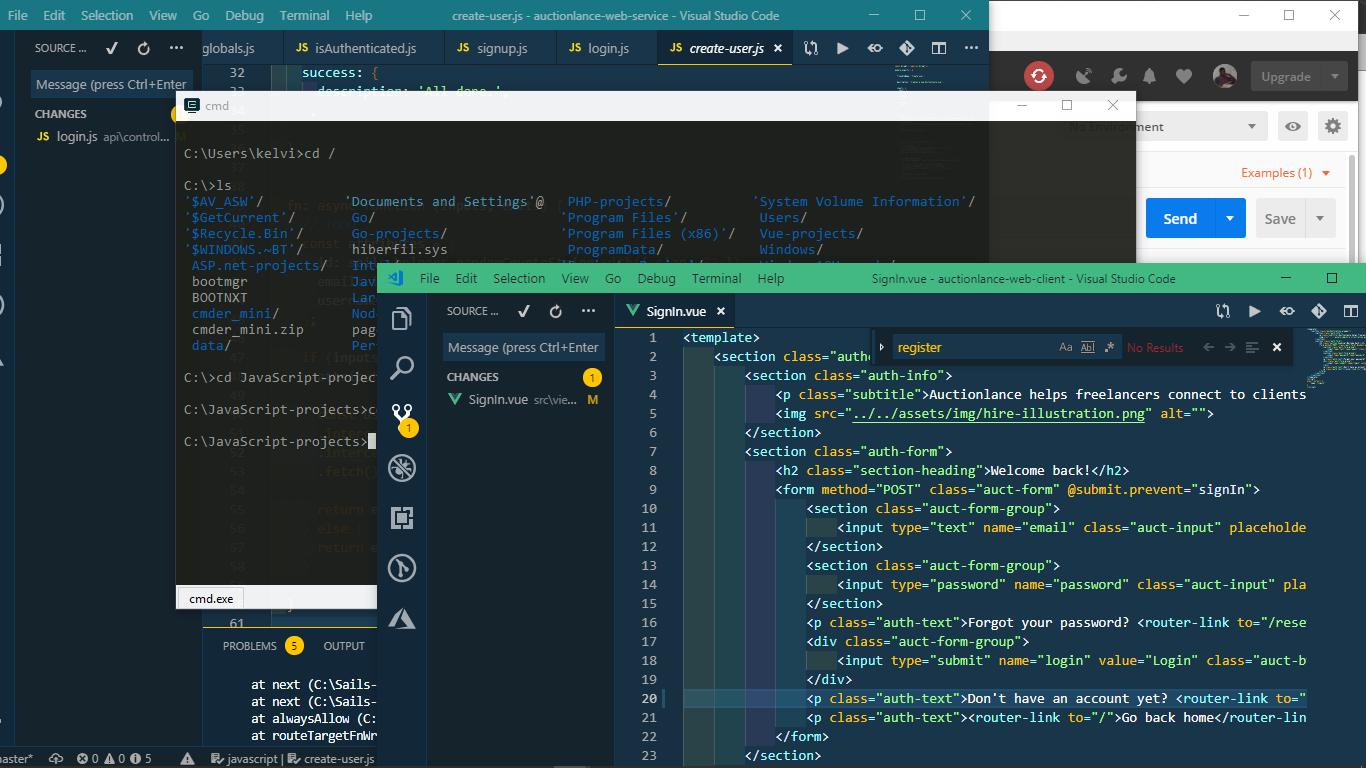Close the SignIn.vue tab
Screen dimensions: 1366x768
[721, 311]
